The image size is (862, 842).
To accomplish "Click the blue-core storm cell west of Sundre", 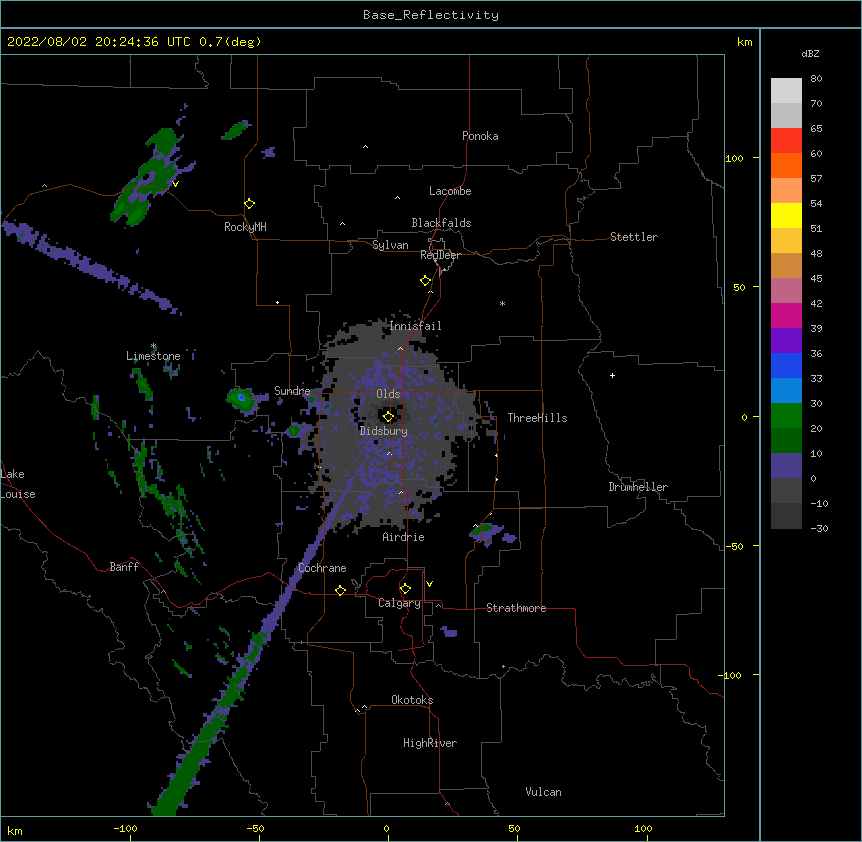I will [x=241, y=400].
